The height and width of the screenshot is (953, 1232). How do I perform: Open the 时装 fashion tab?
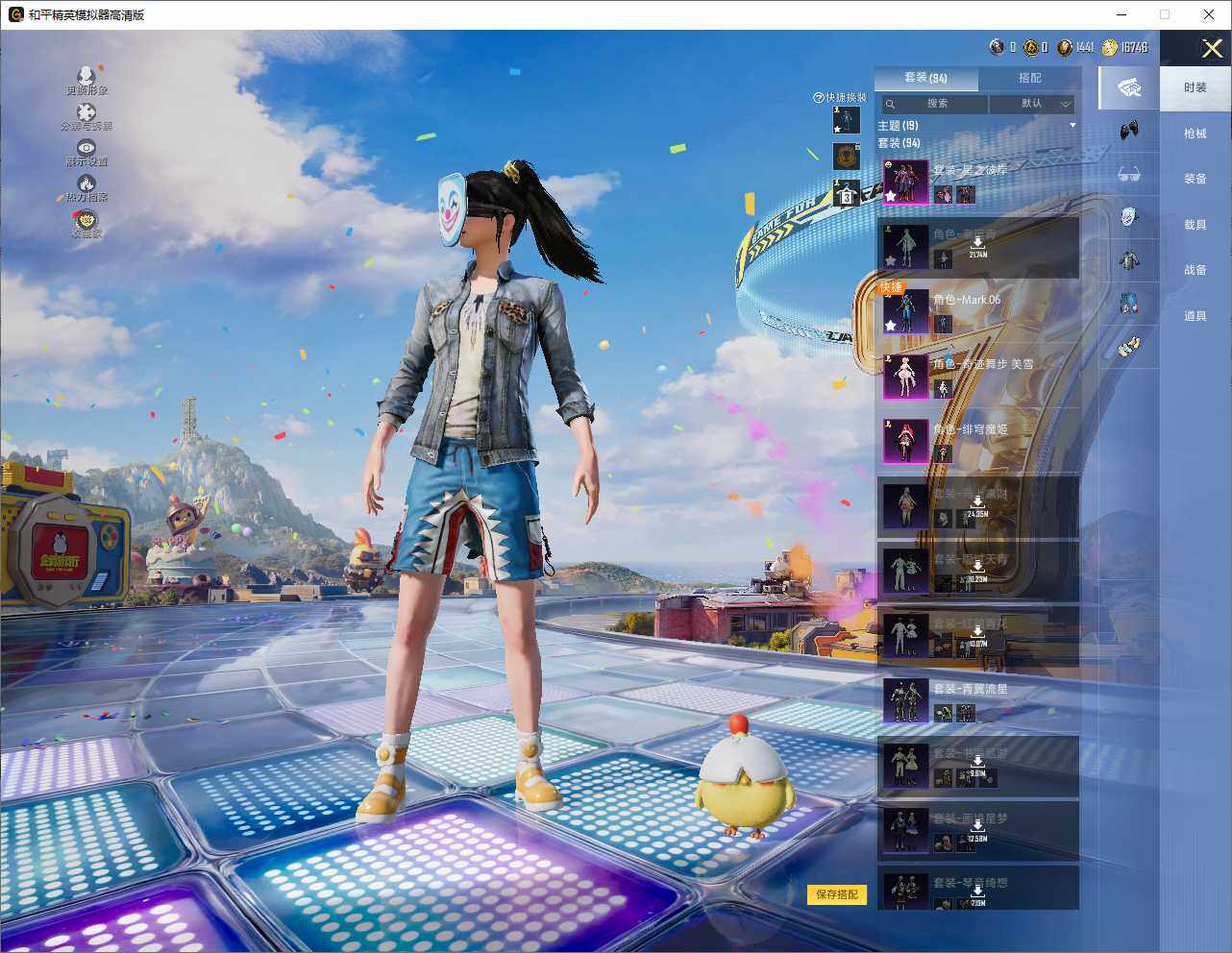1195,87
